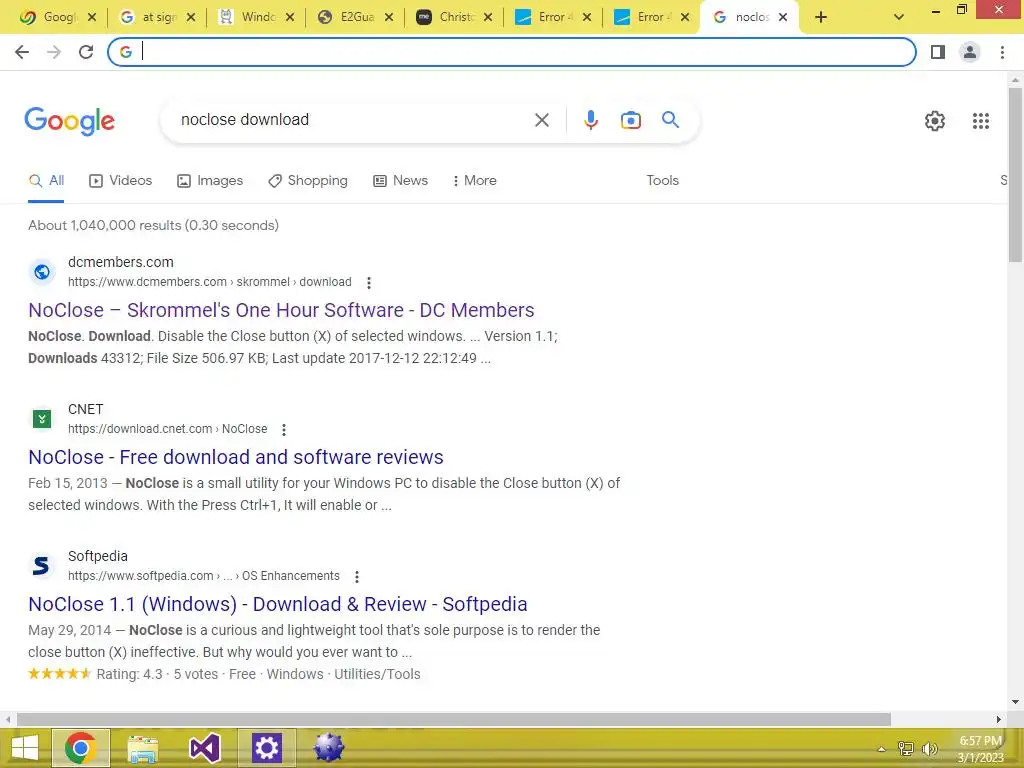Click the Google logo

pos(70,121)
